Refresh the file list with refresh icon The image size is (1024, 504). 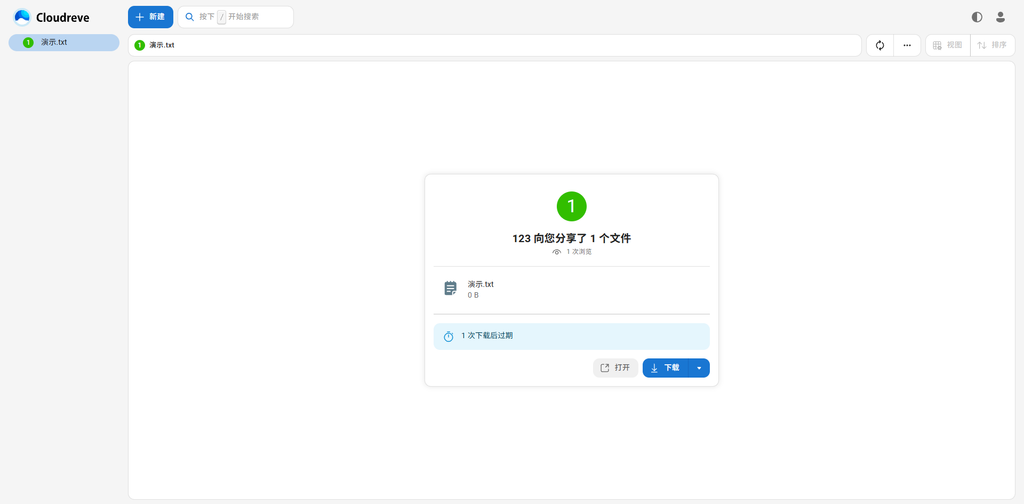[880, 45]
